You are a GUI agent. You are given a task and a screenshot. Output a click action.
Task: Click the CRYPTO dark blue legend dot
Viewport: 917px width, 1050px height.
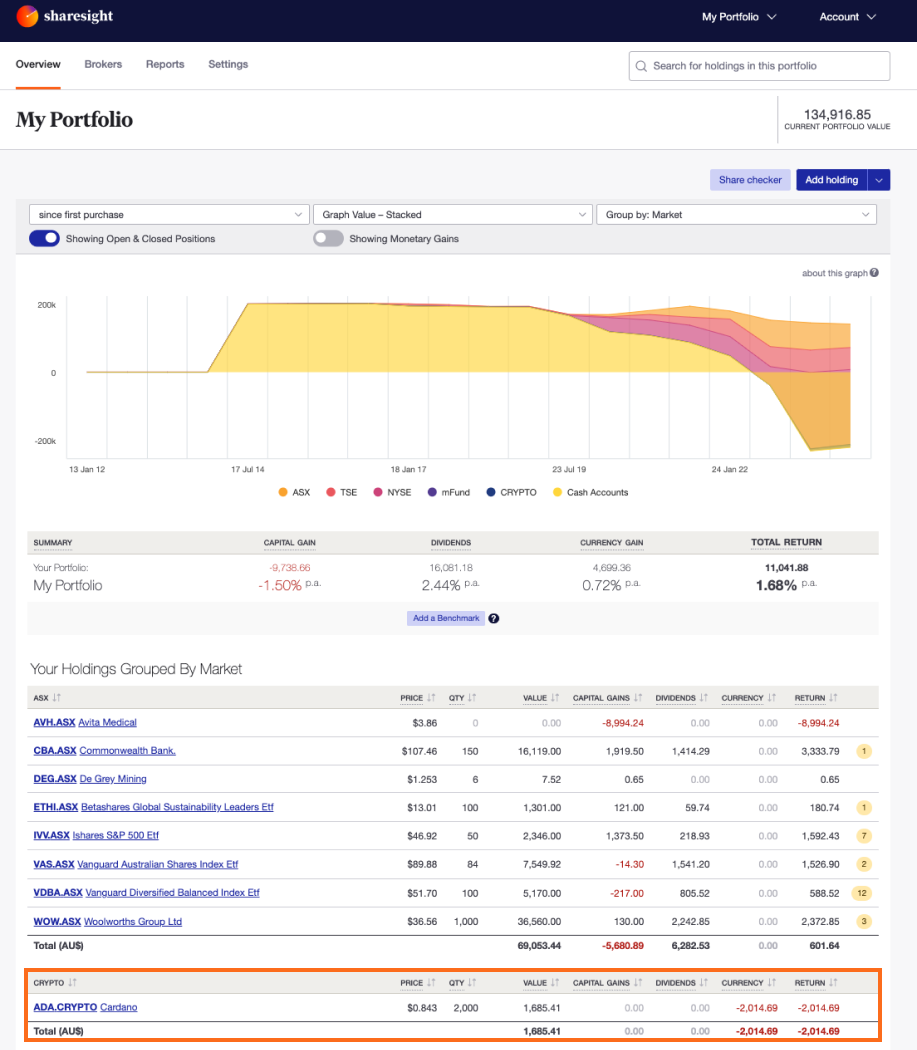pos(491,492)
